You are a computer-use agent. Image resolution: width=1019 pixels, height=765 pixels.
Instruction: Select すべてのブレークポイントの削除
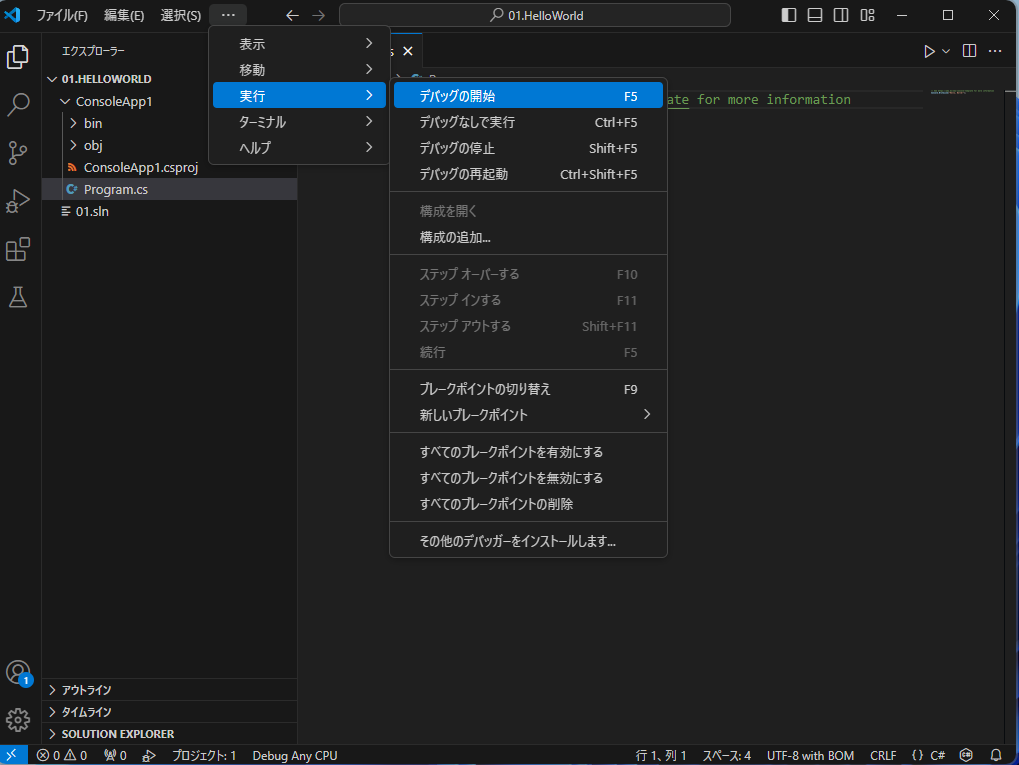coord(528,504)
